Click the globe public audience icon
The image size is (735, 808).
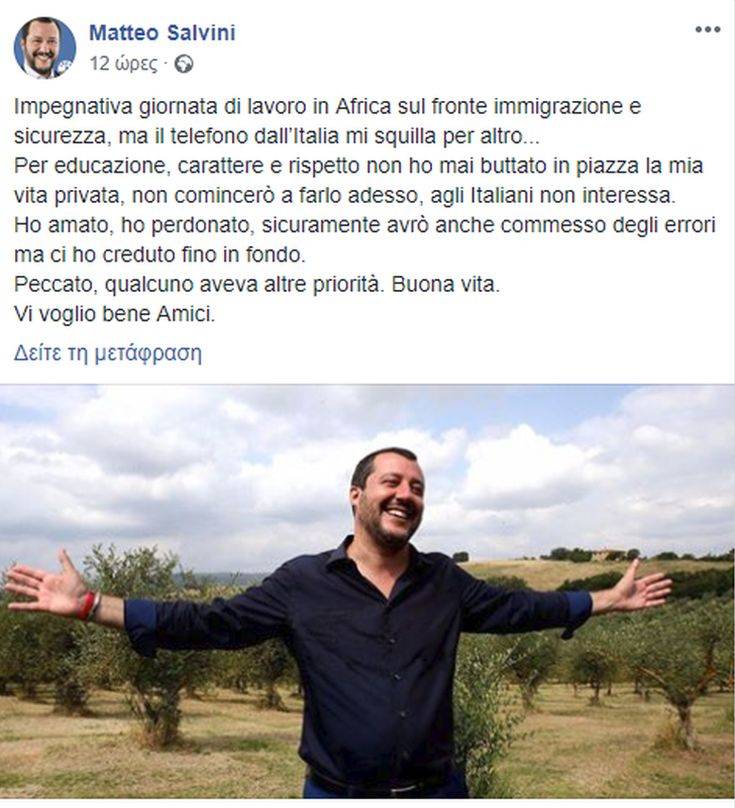tap(184, 64)
